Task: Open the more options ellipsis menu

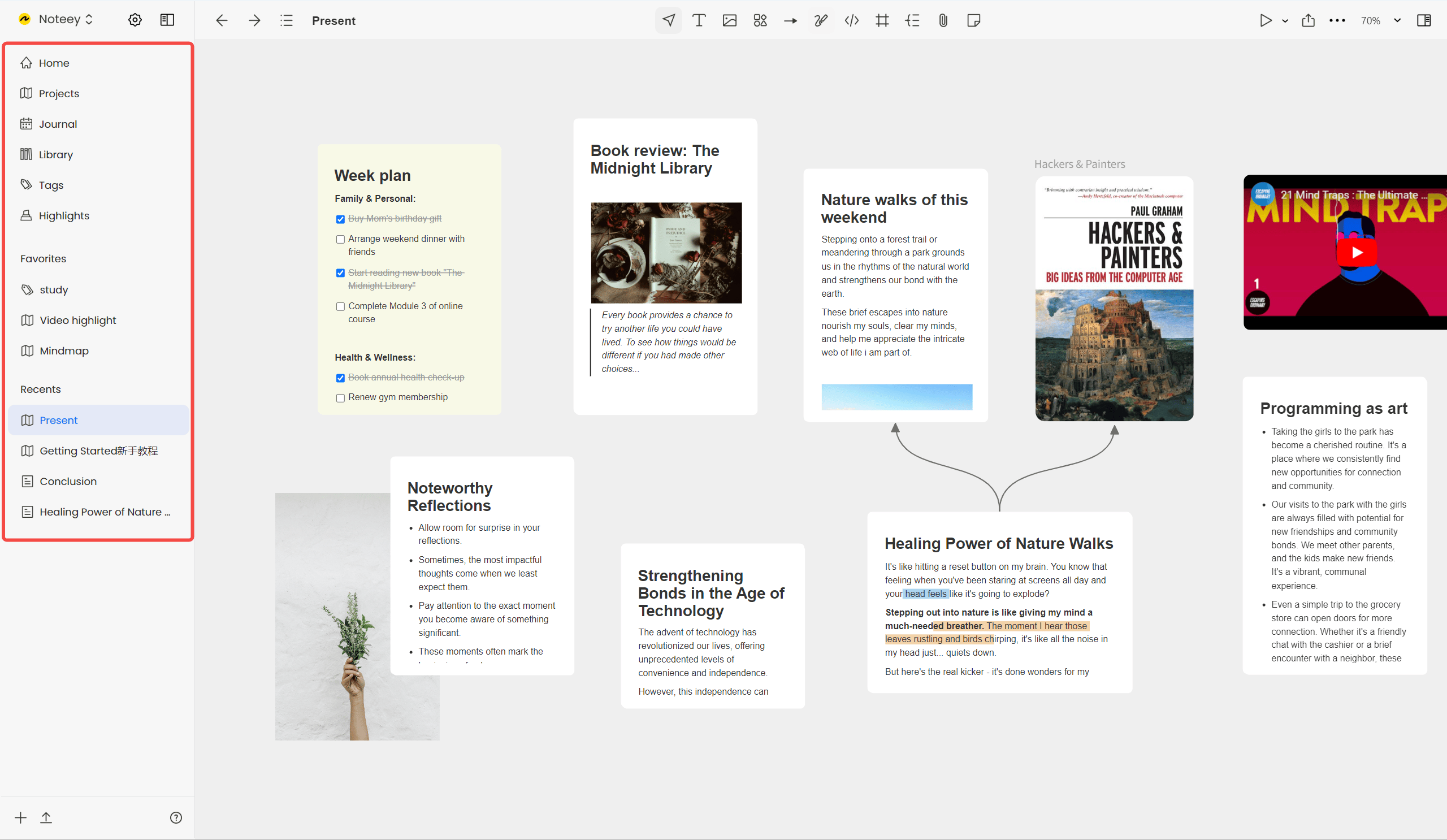Action: (x=1337, y=21)
